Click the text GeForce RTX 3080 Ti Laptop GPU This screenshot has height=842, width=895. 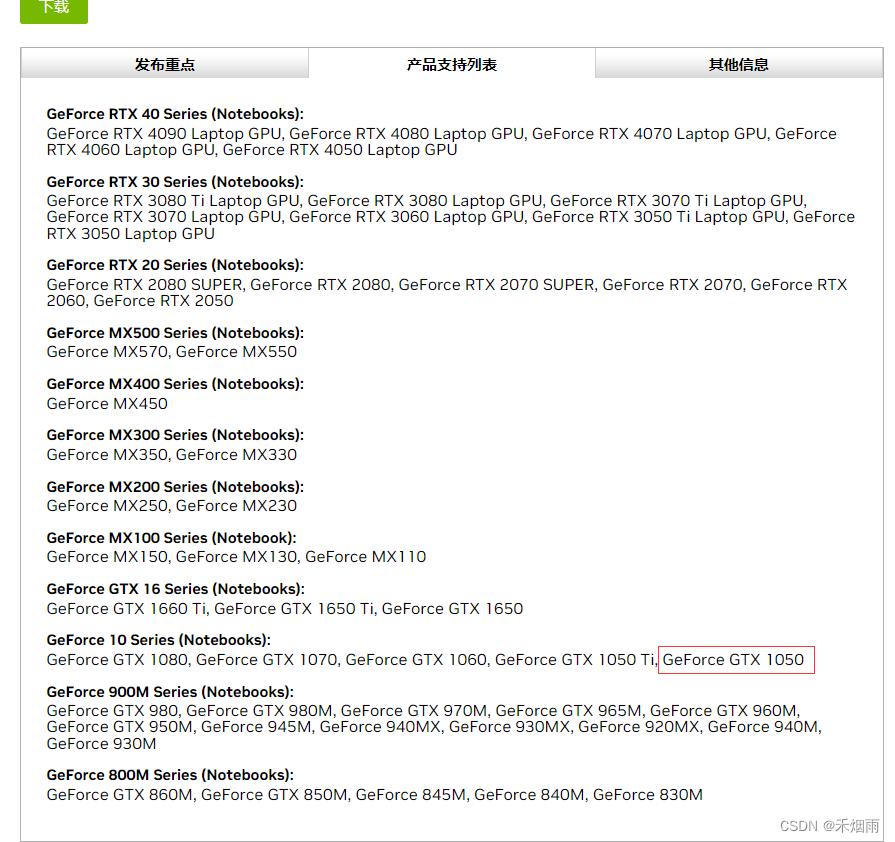172,201
